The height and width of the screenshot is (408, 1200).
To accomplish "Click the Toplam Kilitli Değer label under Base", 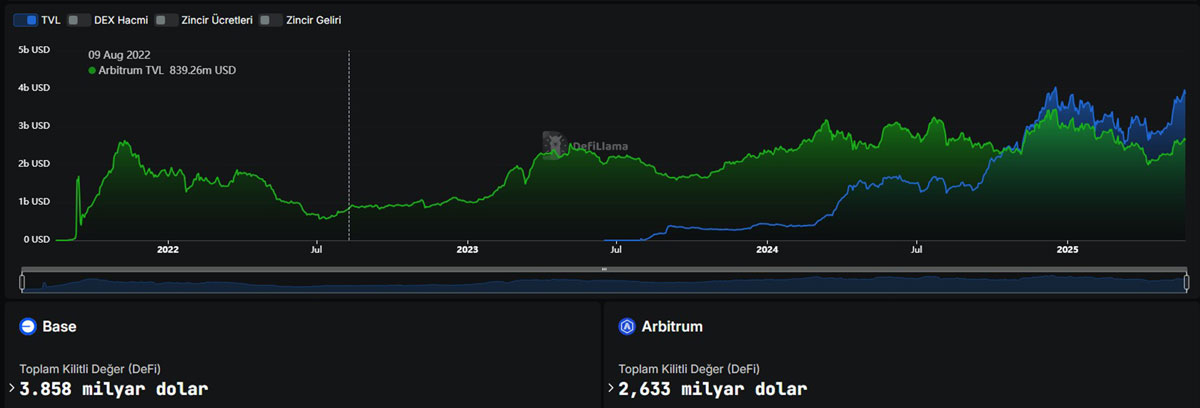I will tap(90, 369).
